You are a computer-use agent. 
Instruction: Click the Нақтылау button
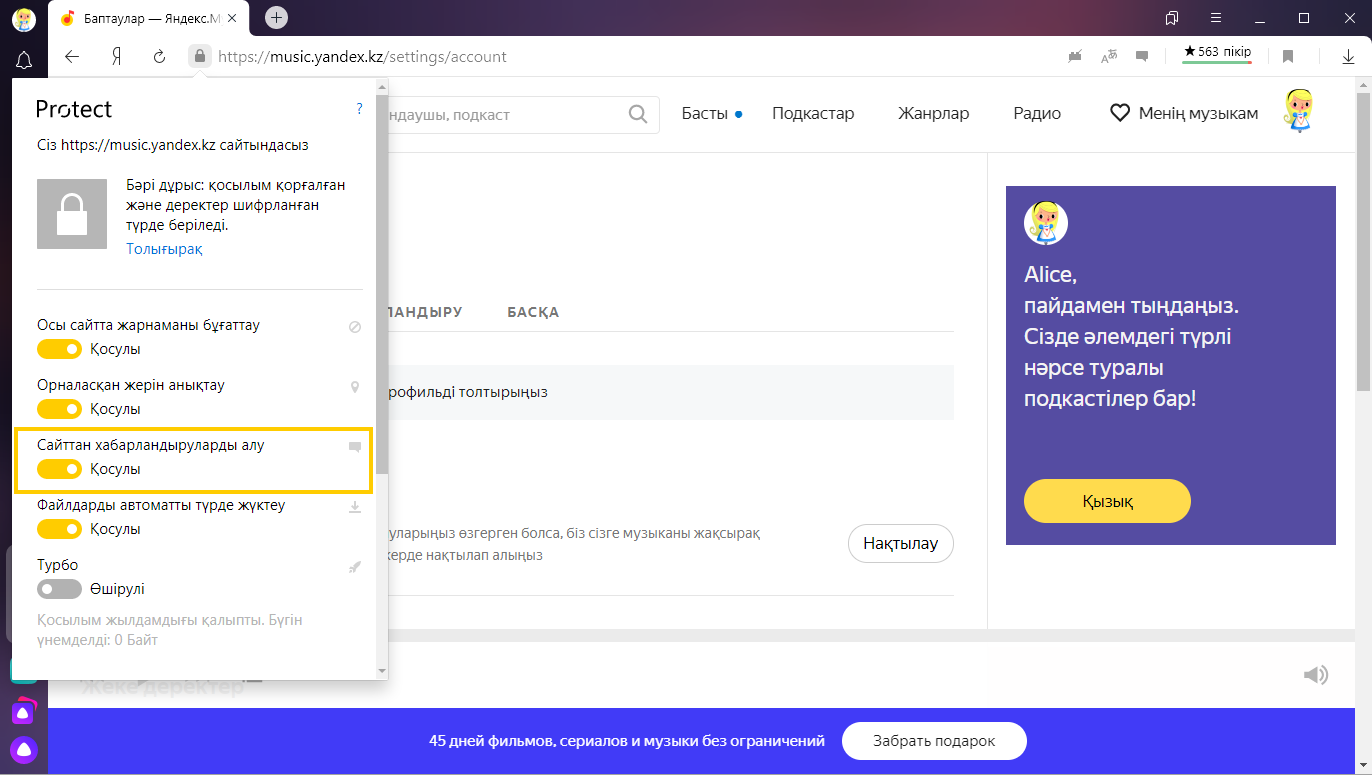click(900, 544)
